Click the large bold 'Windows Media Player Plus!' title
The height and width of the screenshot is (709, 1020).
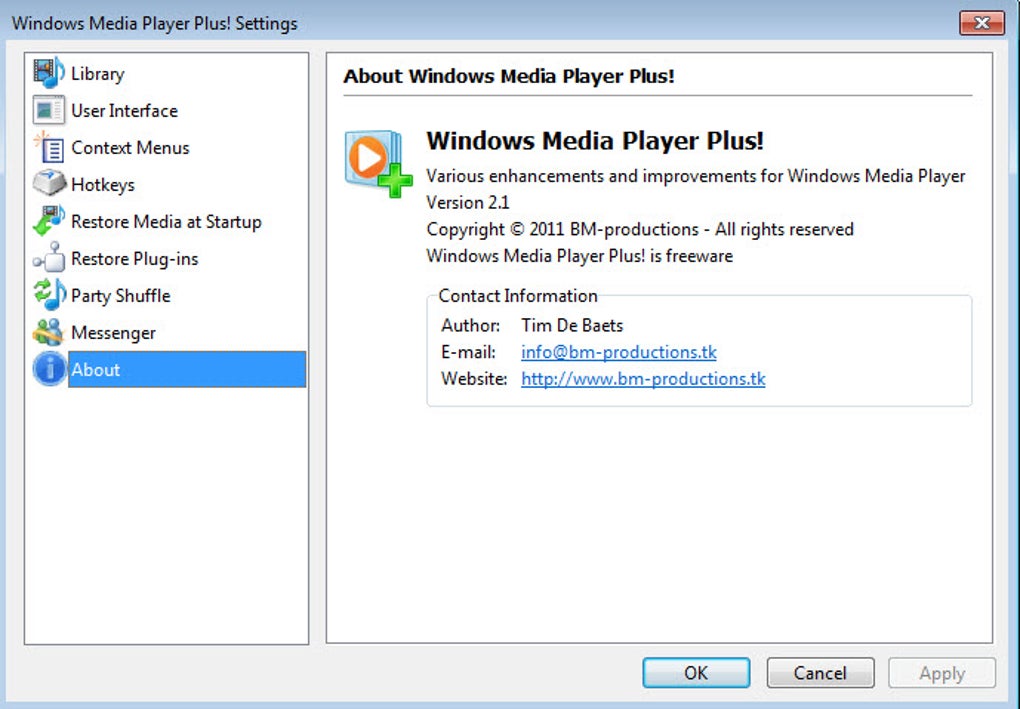(x=595, y=140)
